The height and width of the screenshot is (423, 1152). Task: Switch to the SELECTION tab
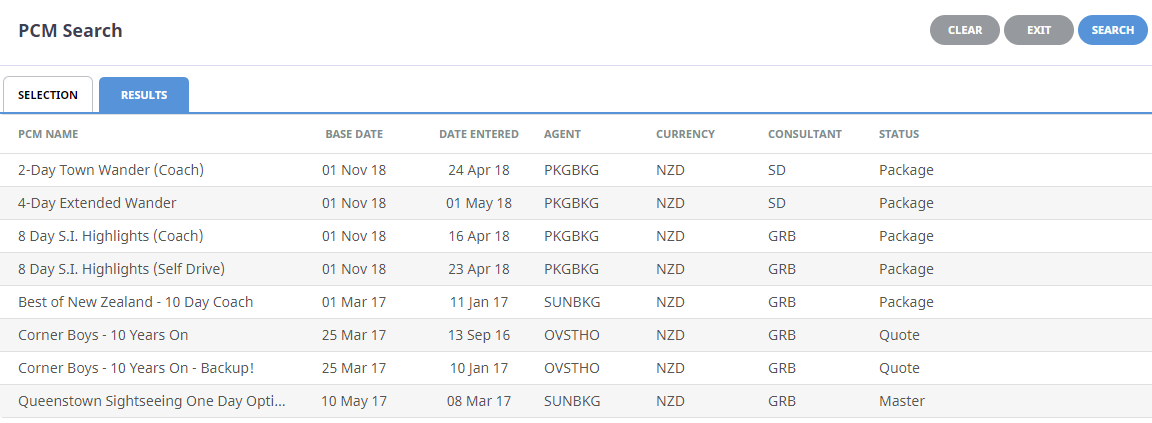pos(48,95)
